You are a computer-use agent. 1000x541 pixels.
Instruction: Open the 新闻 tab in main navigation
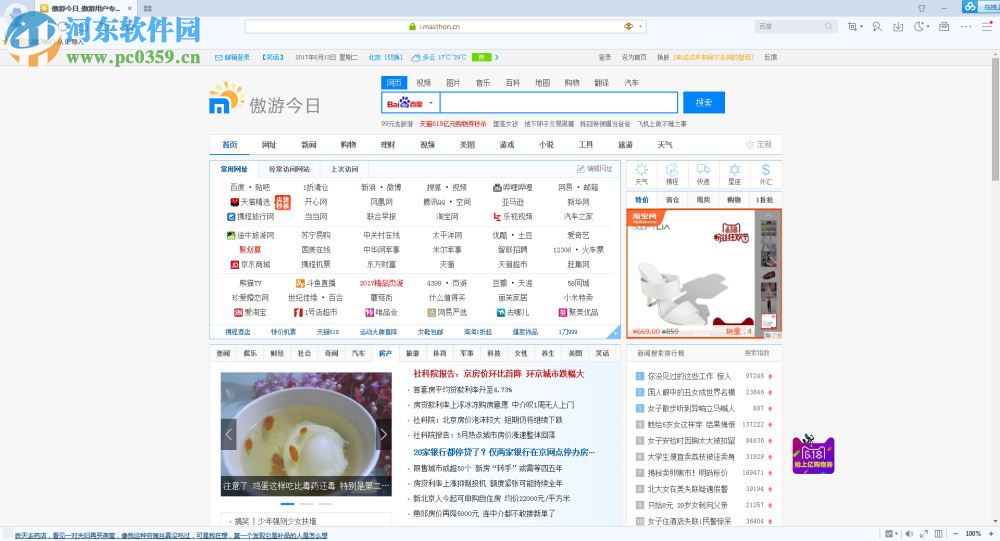[309, 145]
